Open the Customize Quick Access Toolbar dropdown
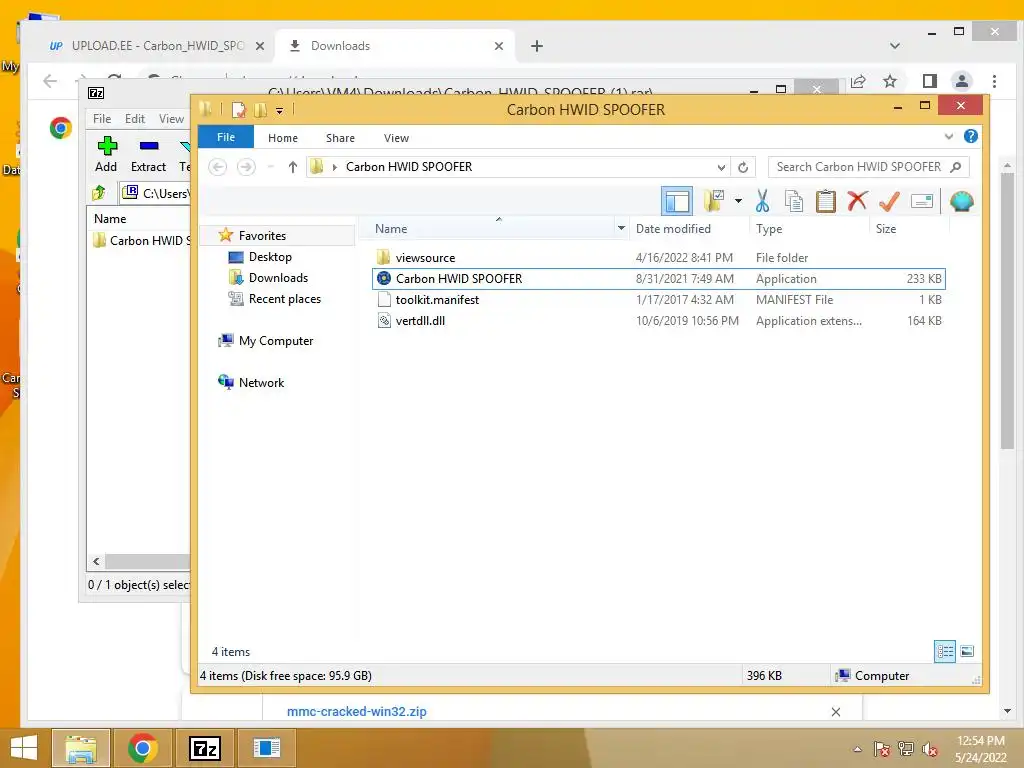 [x=280, y=110]
